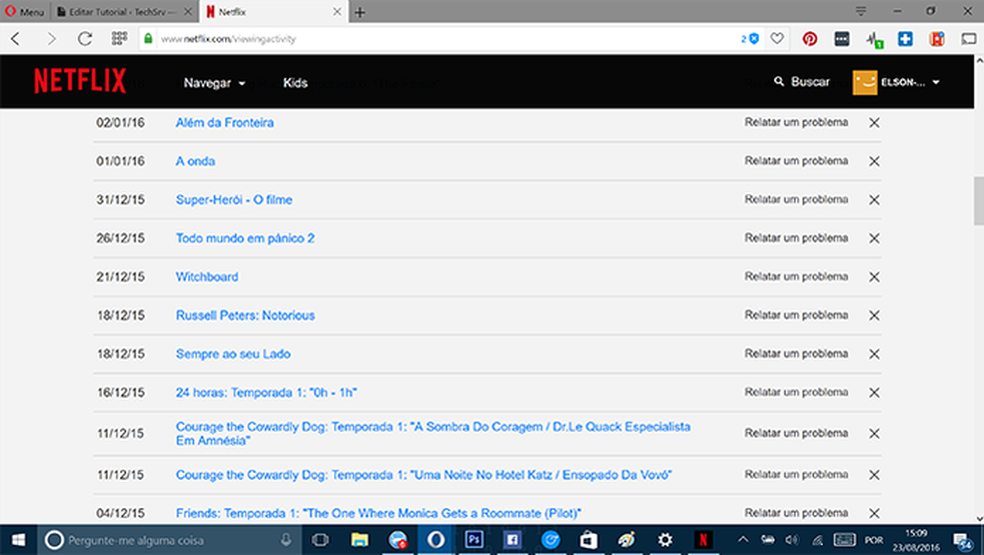
Task: Remove the '24 horas' episode entry
Action: [x=874, y=392]
